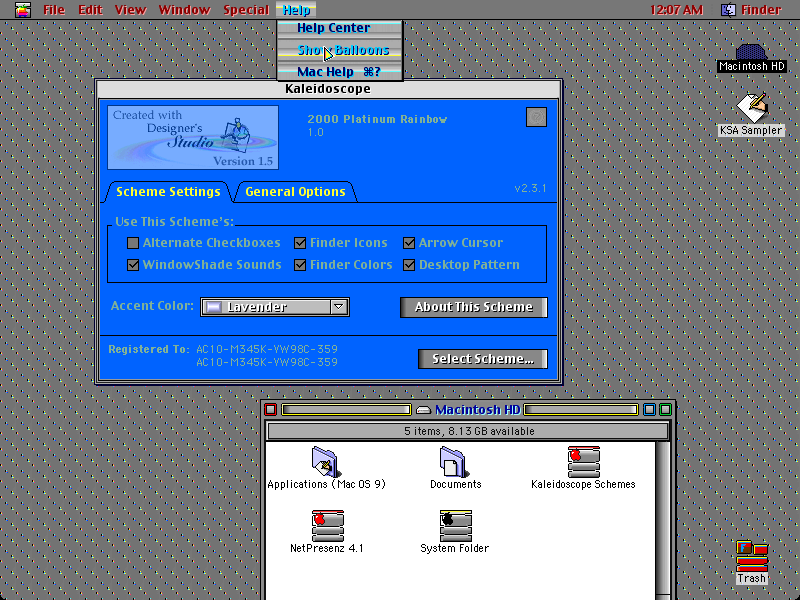Enable Alternate Checkboxes option

pyautogui.click(x=133, y=243)
